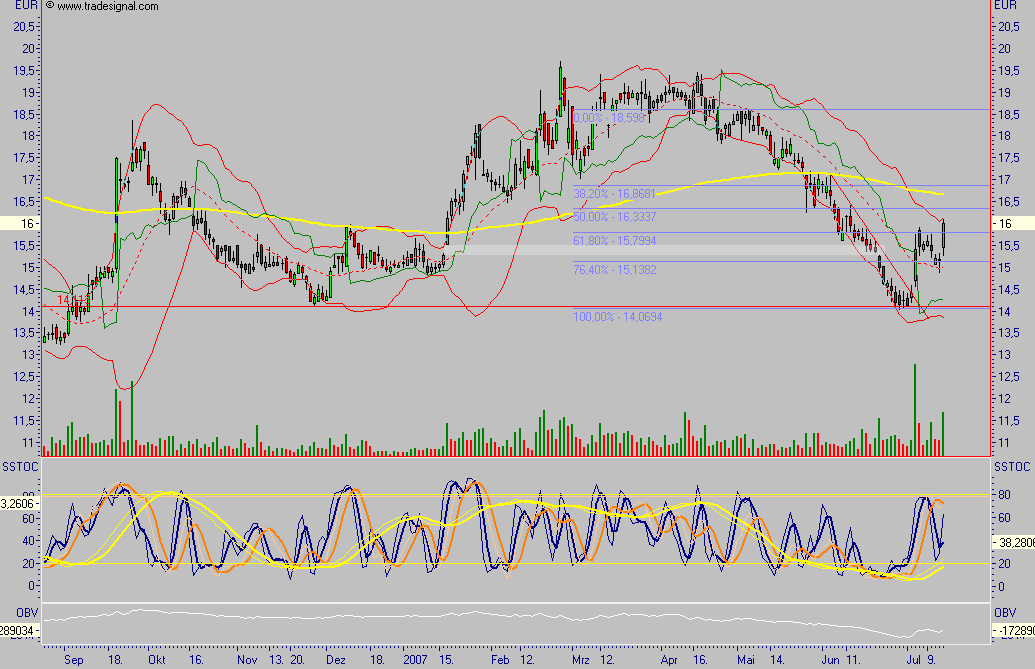1035x669 pixels.
Task: Click the 38,20% - 16,8681 Fibonacci level label
Action: coord(613,192)
